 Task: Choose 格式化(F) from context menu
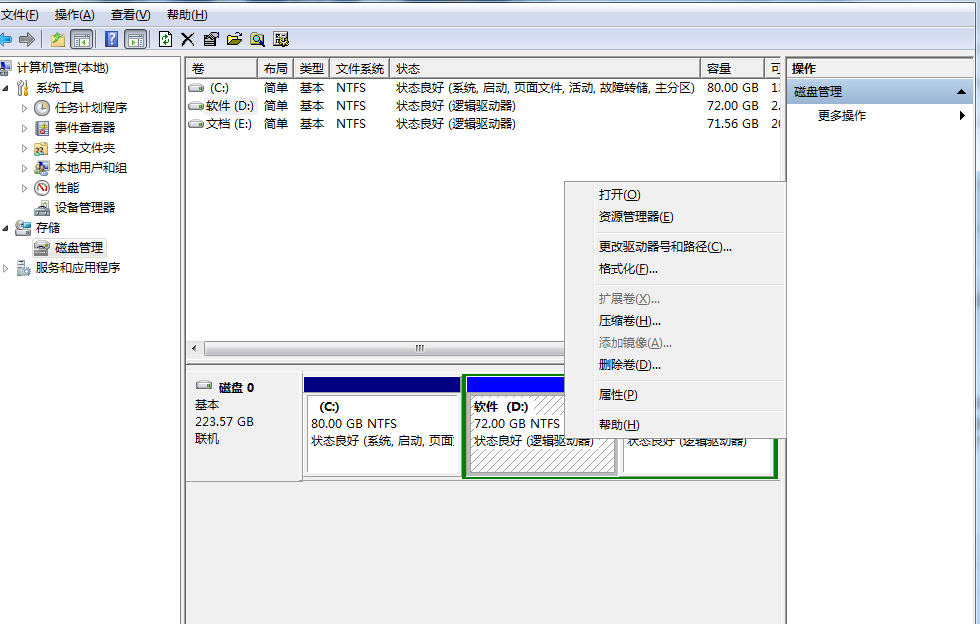click(x=674, y=269)
